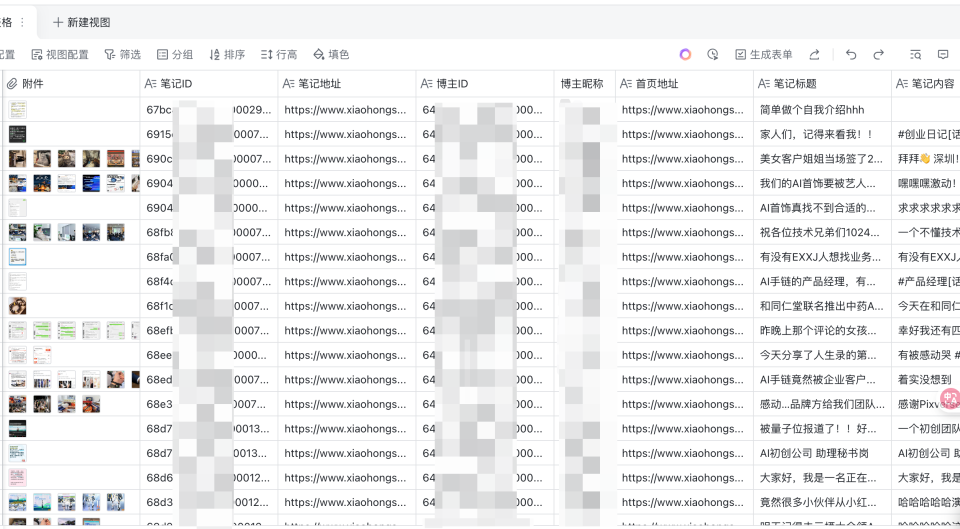
Task: Open the grid tab three-dot menu
Action: [22, 22]
